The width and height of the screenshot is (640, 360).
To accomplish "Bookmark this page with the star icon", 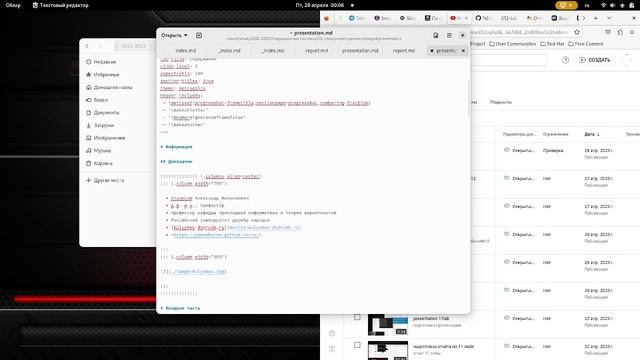I will 577,32.
